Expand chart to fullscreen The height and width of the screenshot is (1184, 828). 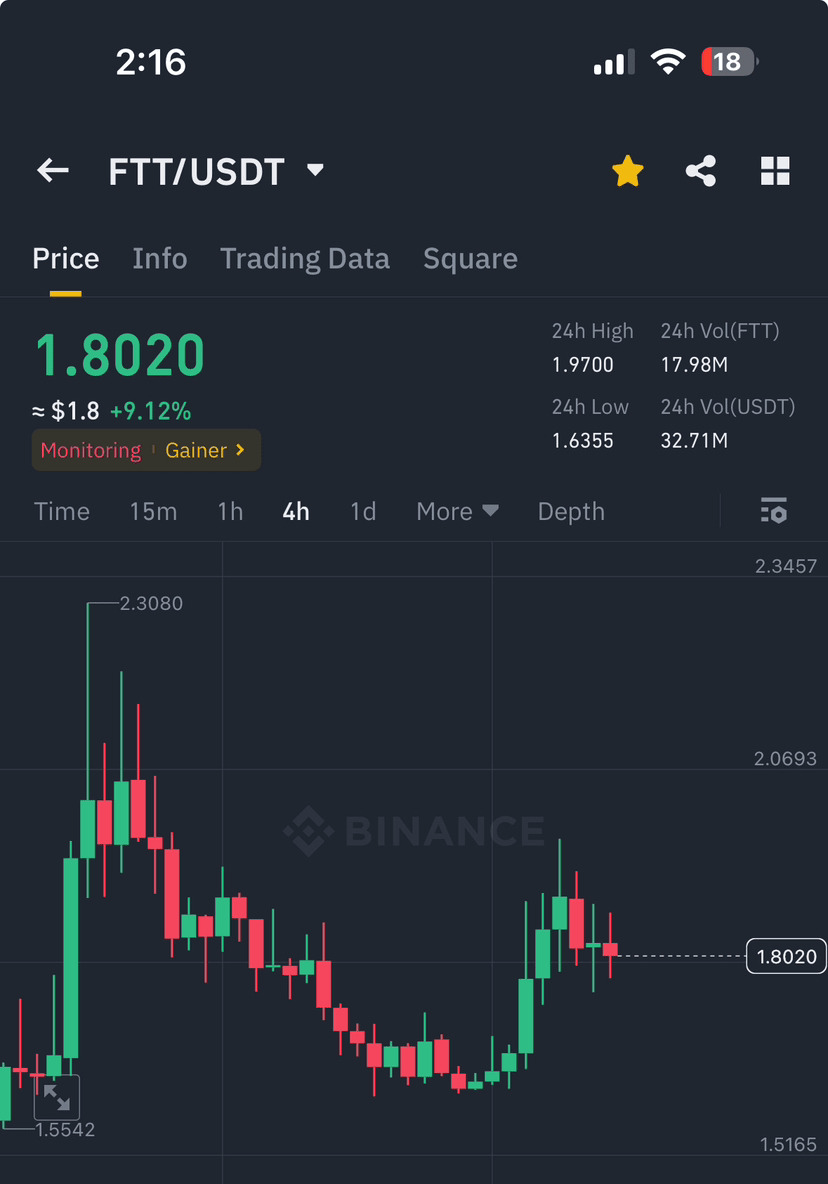(x=57, y=1097)
